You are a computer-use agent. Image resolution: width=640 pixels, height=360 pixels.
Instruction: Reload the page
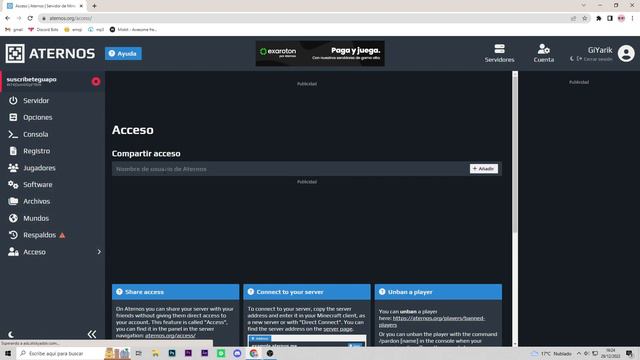[30, 18]
